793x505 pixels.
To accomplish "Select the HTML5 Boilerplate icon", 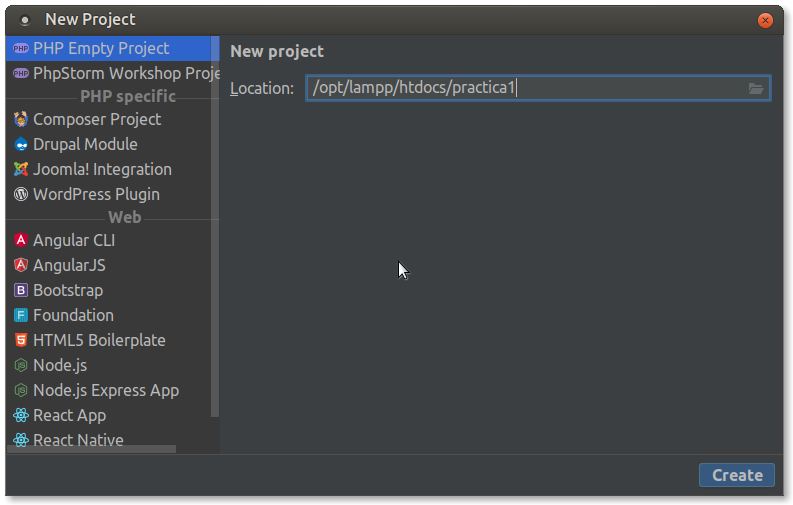I will (21, 340).
